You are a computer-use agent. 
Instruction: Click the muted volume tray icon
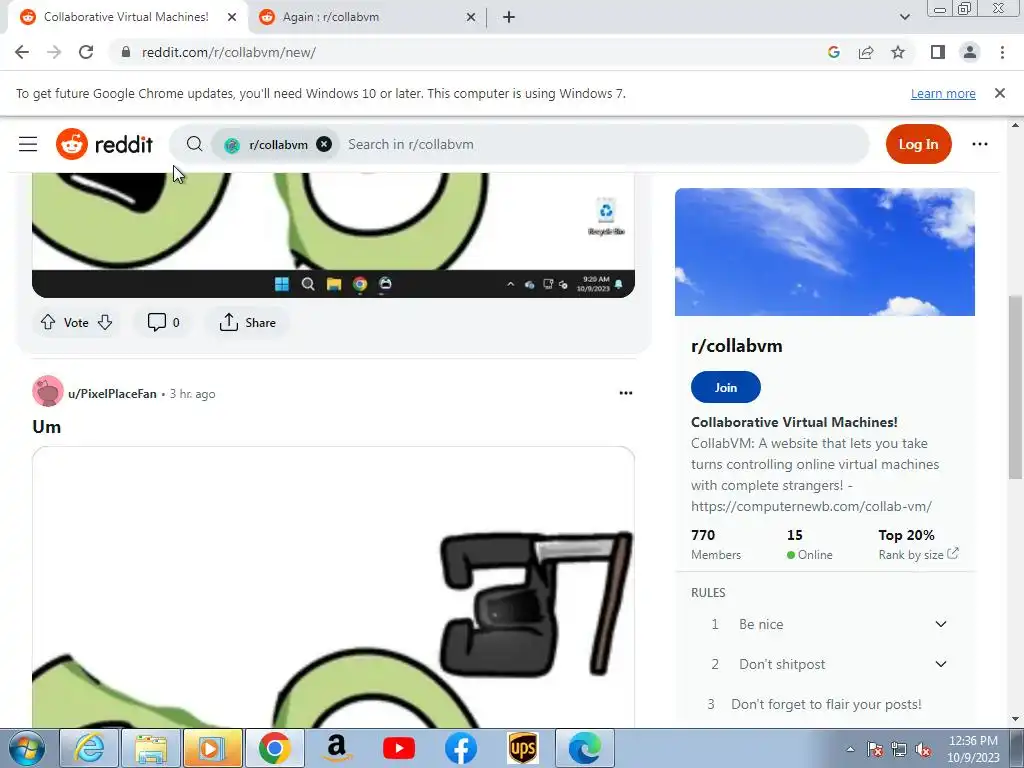tap(923, 749)
